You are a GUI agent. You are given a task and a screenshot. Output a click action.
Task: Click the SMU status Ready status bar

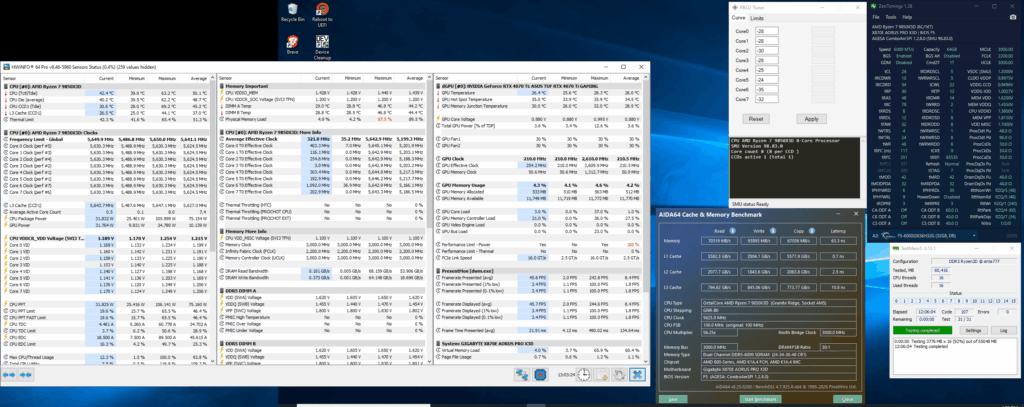[x=797, y=204]
